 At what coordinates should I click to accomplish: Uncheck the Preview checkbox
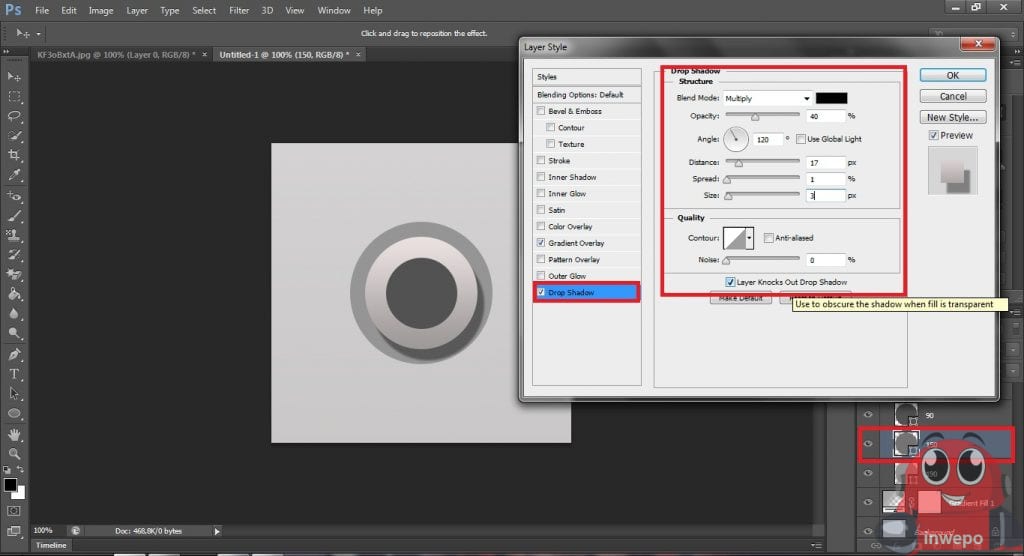(x=933, y=135)
